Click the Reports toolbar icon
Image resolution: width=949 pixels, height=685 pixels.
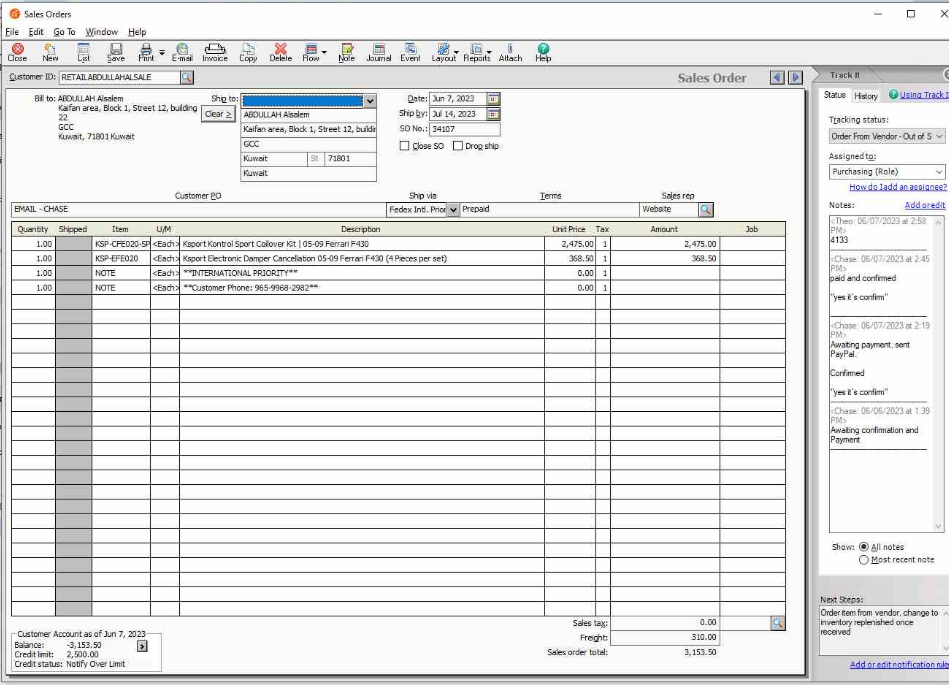(476, 53)
